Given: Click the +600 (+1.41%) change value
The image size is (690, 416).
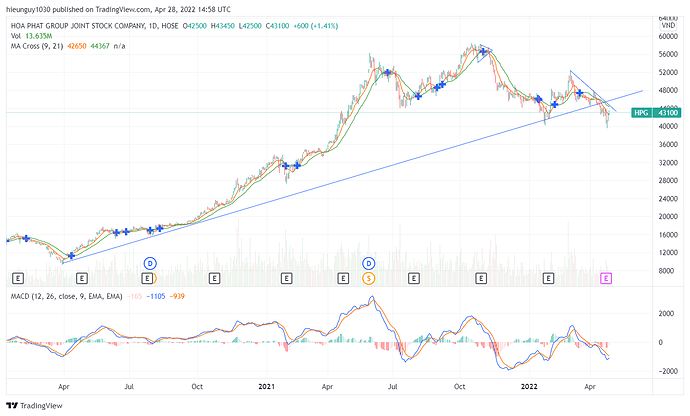Looking at the screenshot, I should pyautogui.click(x=316, y=26).
